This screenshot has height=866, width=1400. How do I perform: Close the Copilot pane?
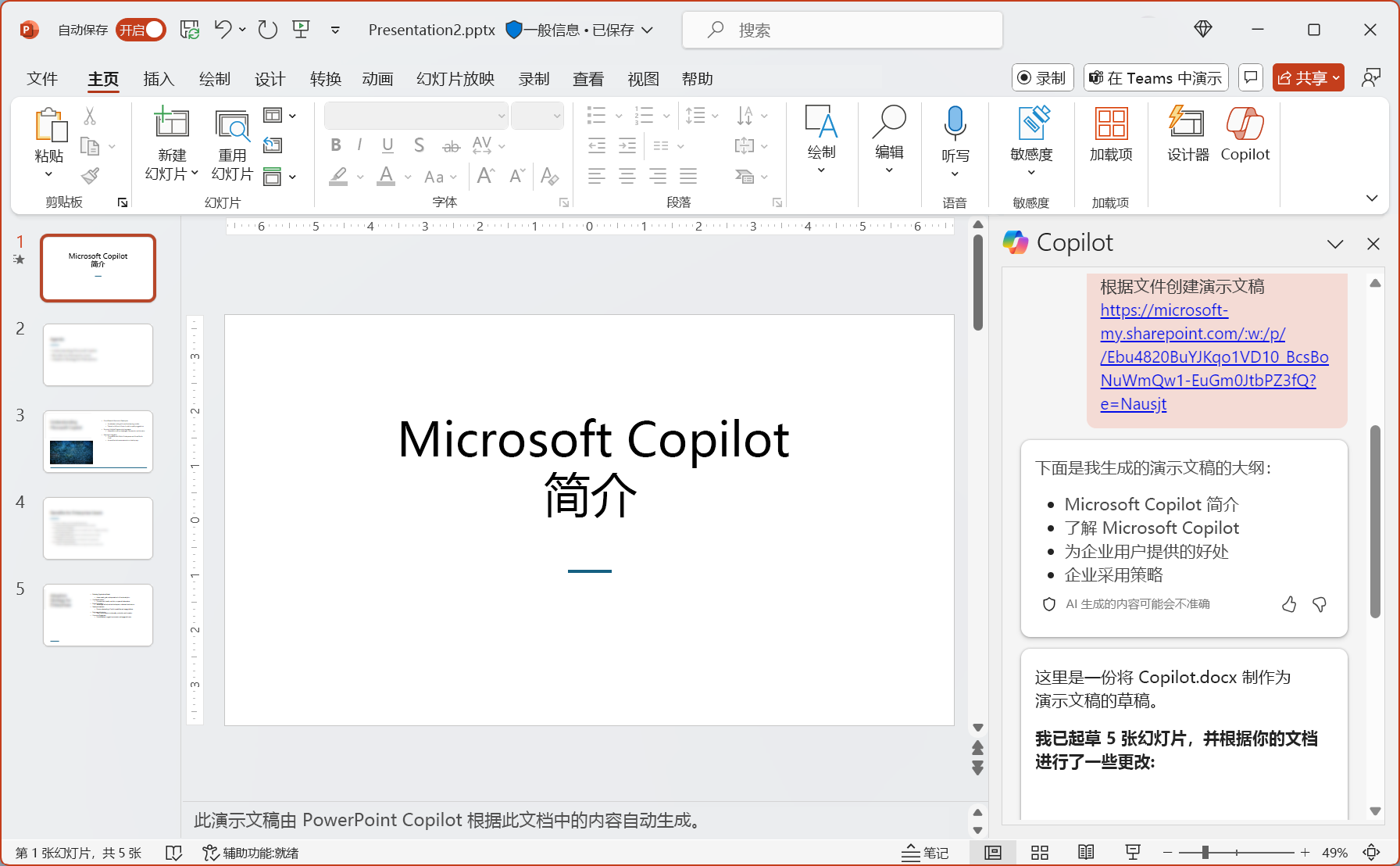1373,244
